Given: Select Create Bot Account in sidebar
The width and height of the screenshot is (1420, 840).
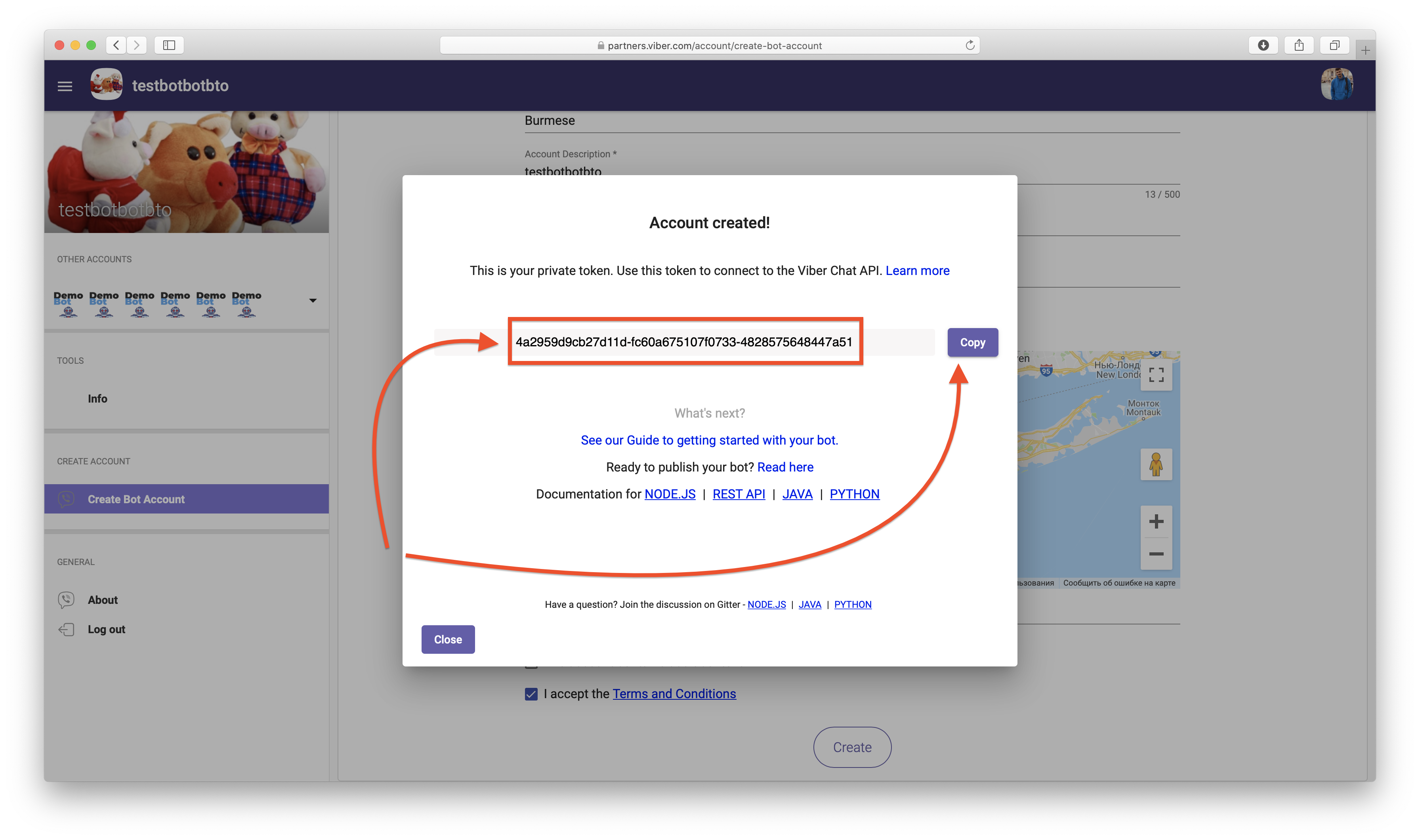Looking at the screenshot, I should [x=136, y=499].
